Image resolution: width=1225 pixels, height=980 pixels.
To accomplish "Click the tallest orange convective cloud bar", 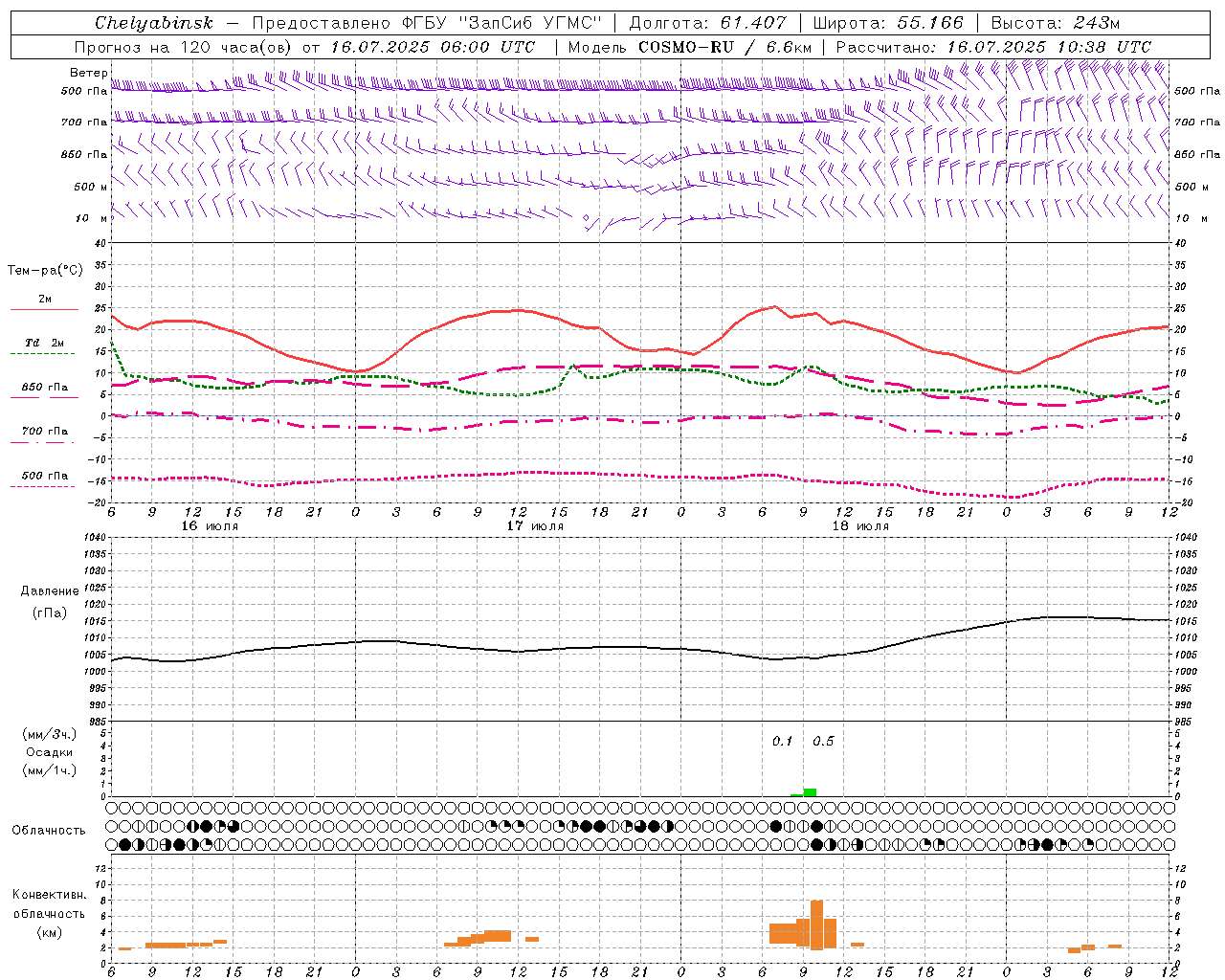I will [x=816, y=924].
